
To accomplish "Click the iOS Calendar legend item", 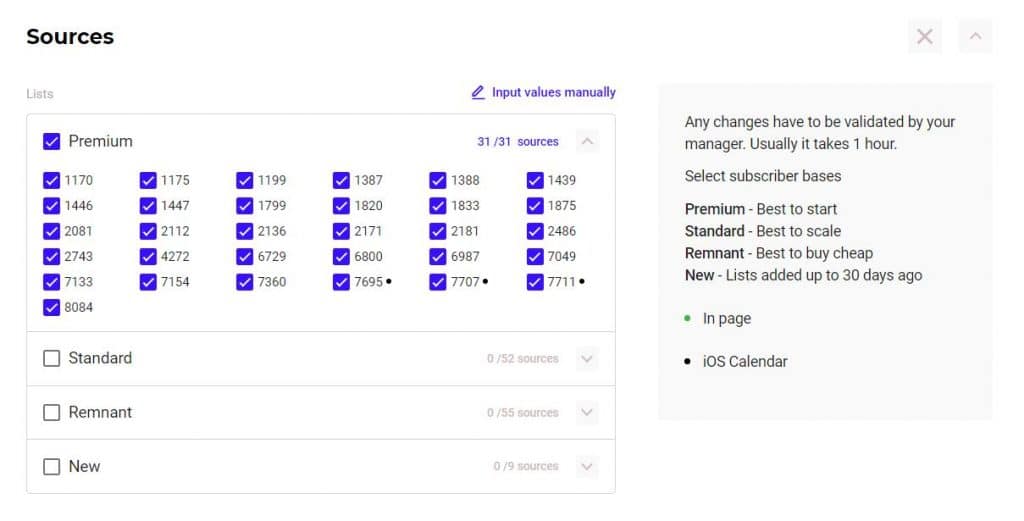I will pos(744,361).
